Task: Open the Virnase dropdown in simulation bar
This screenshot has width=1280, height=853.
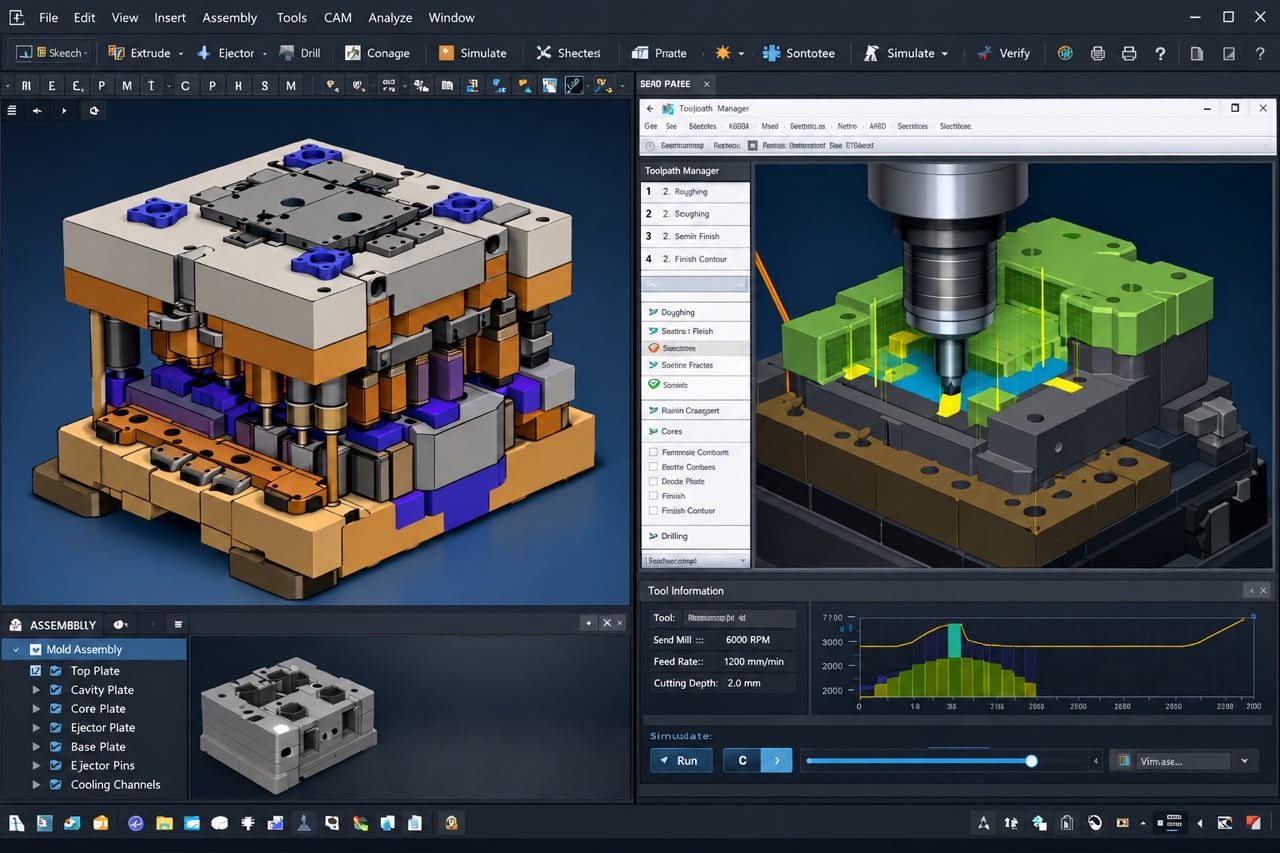Action: tap(1244, 761)
